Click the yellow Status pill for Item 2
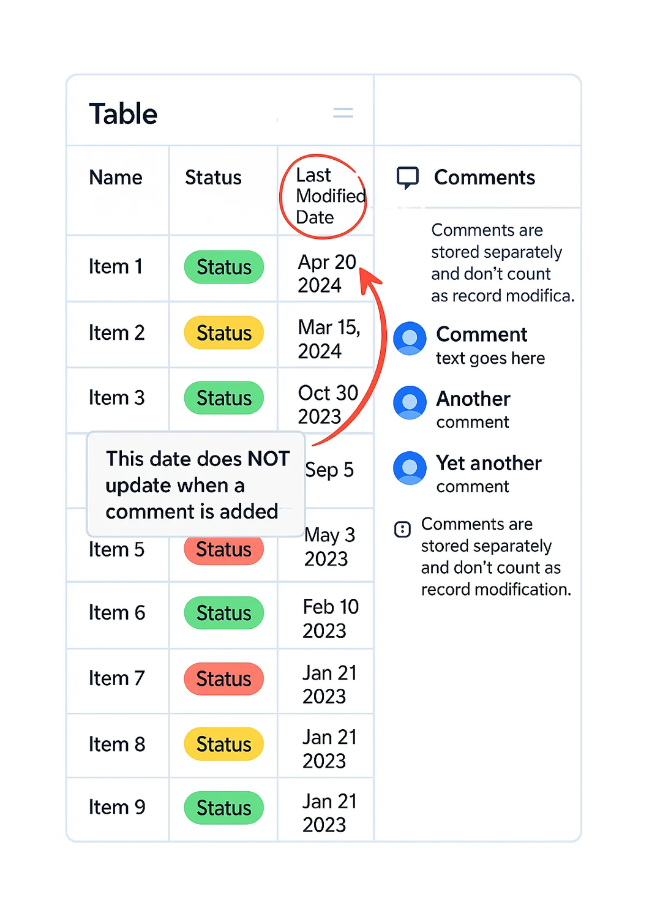Screen dimensions: 647x923 point(224,333)
